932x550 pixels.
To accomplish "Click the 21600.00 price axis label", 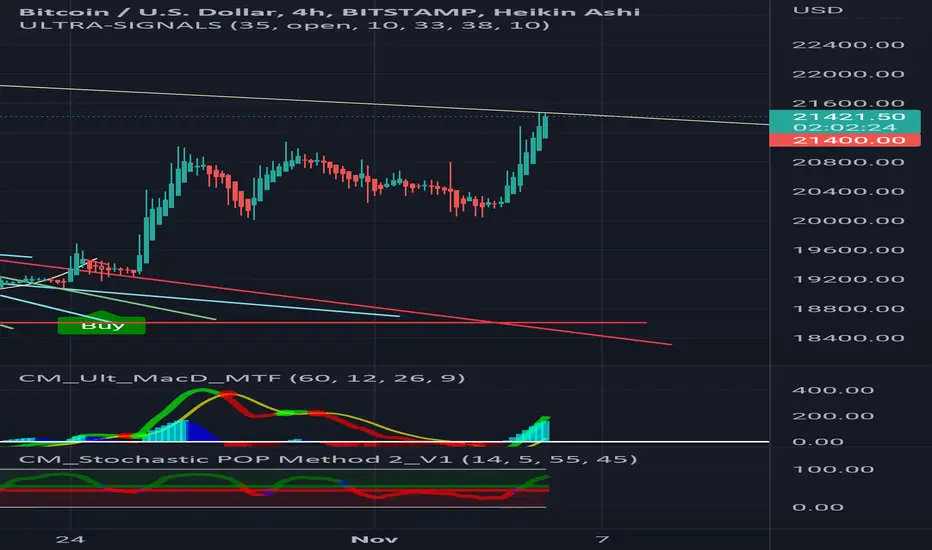I will 849,103.
